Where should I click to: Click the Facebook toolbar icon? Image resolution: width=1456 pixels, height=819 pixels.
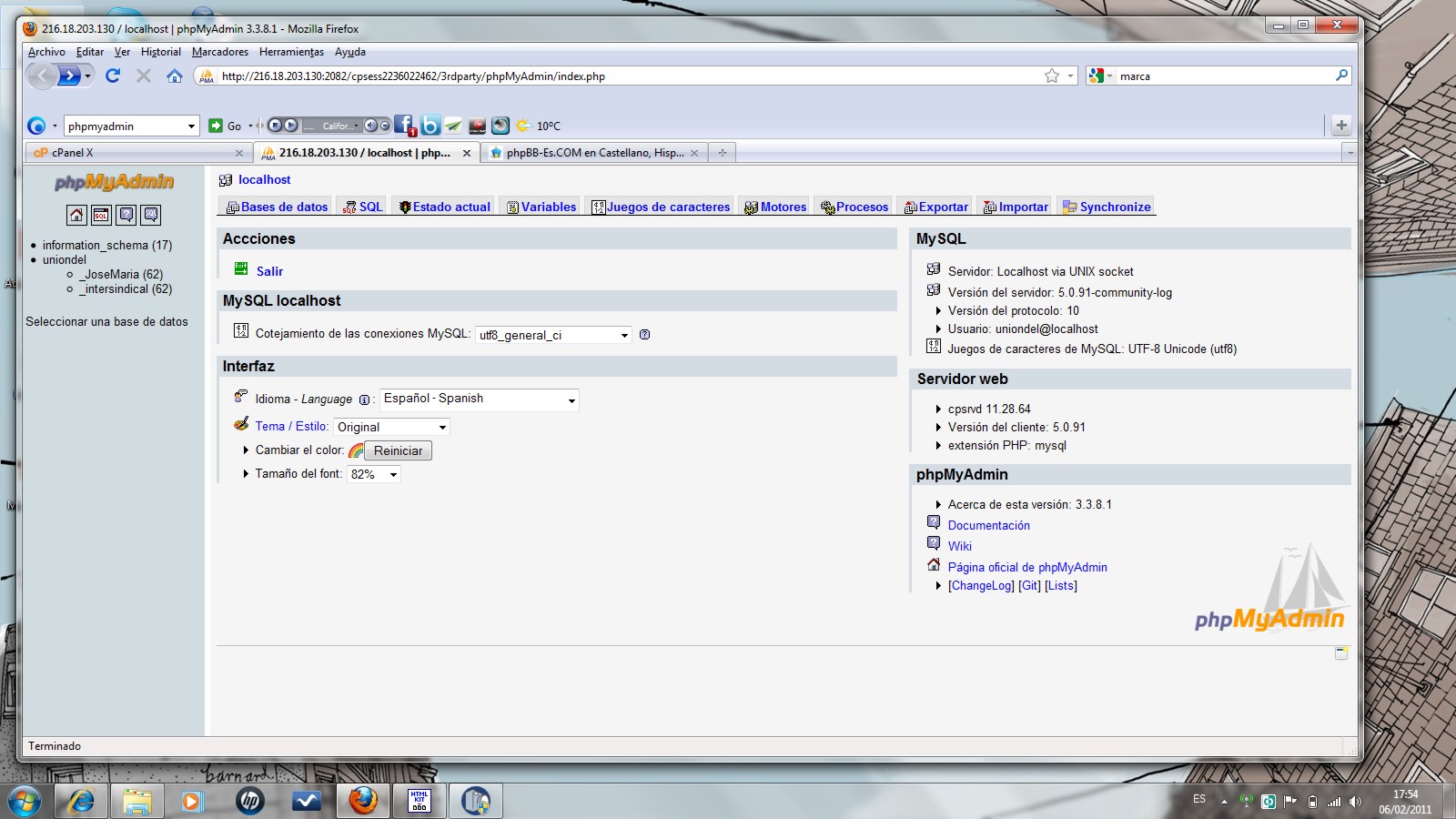pos(404,125)
